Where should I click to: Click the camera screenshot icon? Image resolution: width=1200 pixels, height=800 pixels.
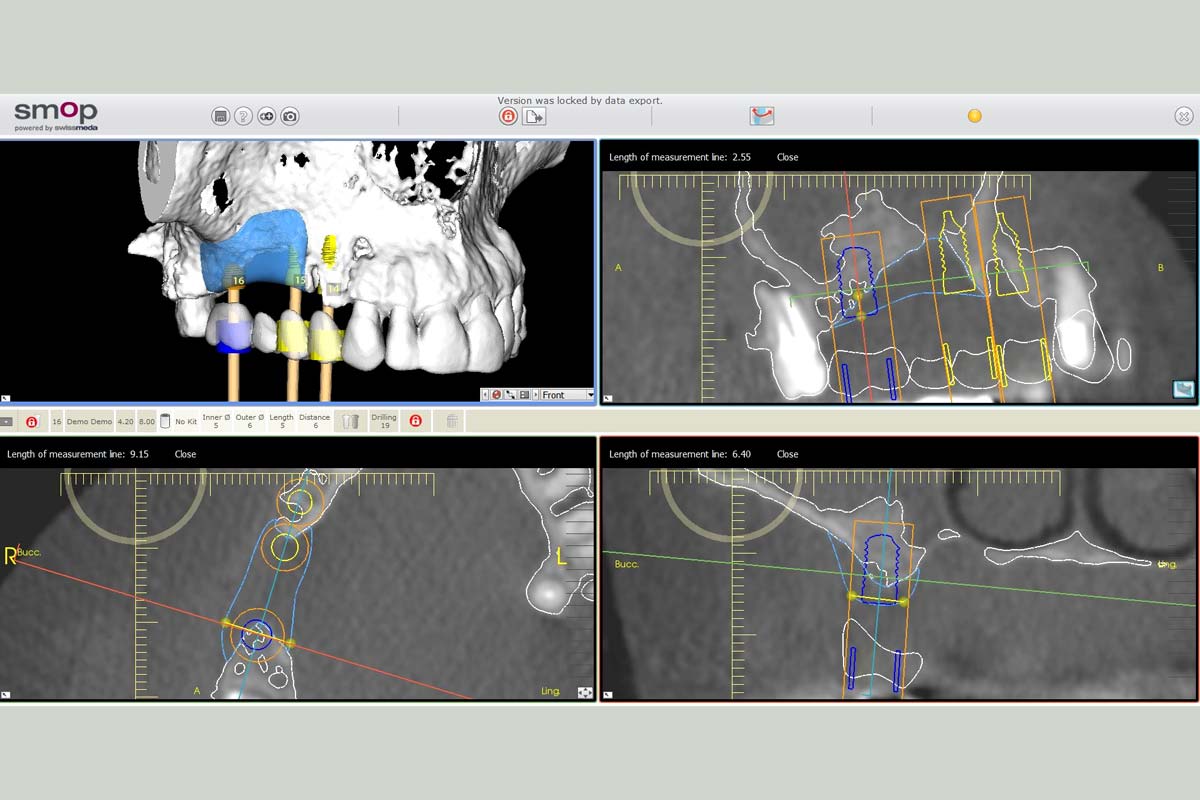tap(290, 117)
